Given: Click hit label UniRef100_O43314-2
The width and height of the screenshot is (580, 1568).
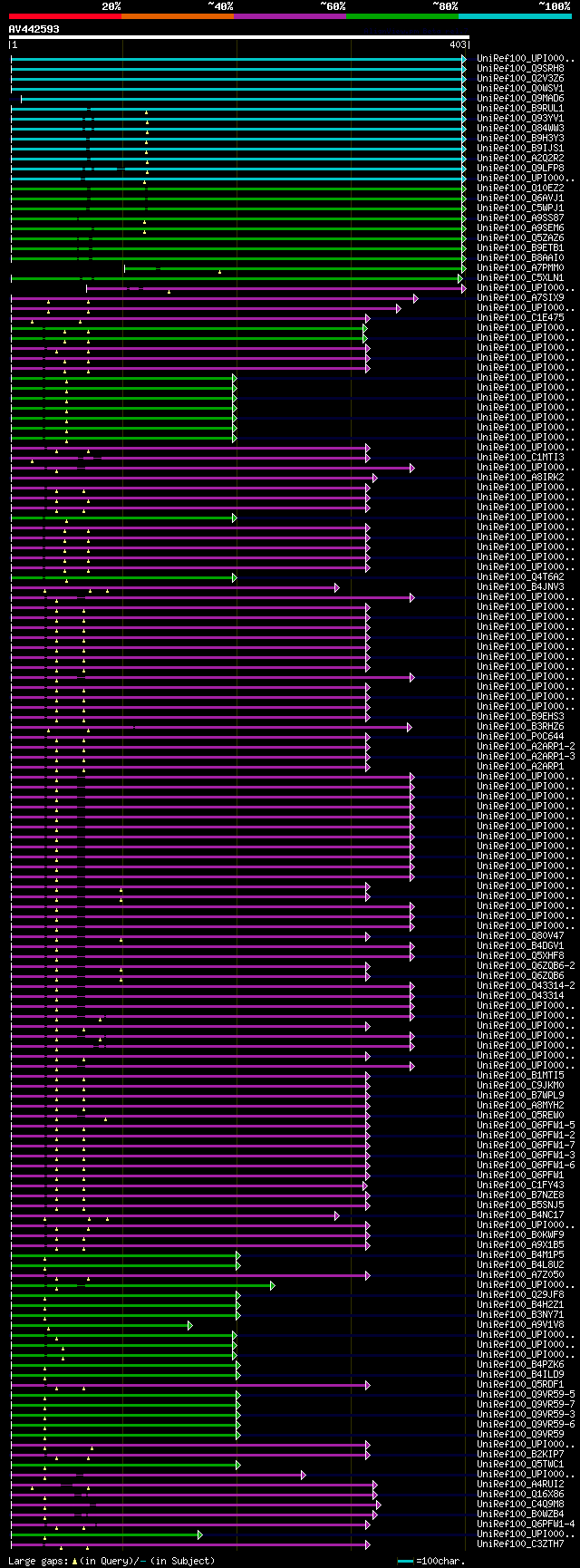Looking at the screenshot, I should pos(526,985).
